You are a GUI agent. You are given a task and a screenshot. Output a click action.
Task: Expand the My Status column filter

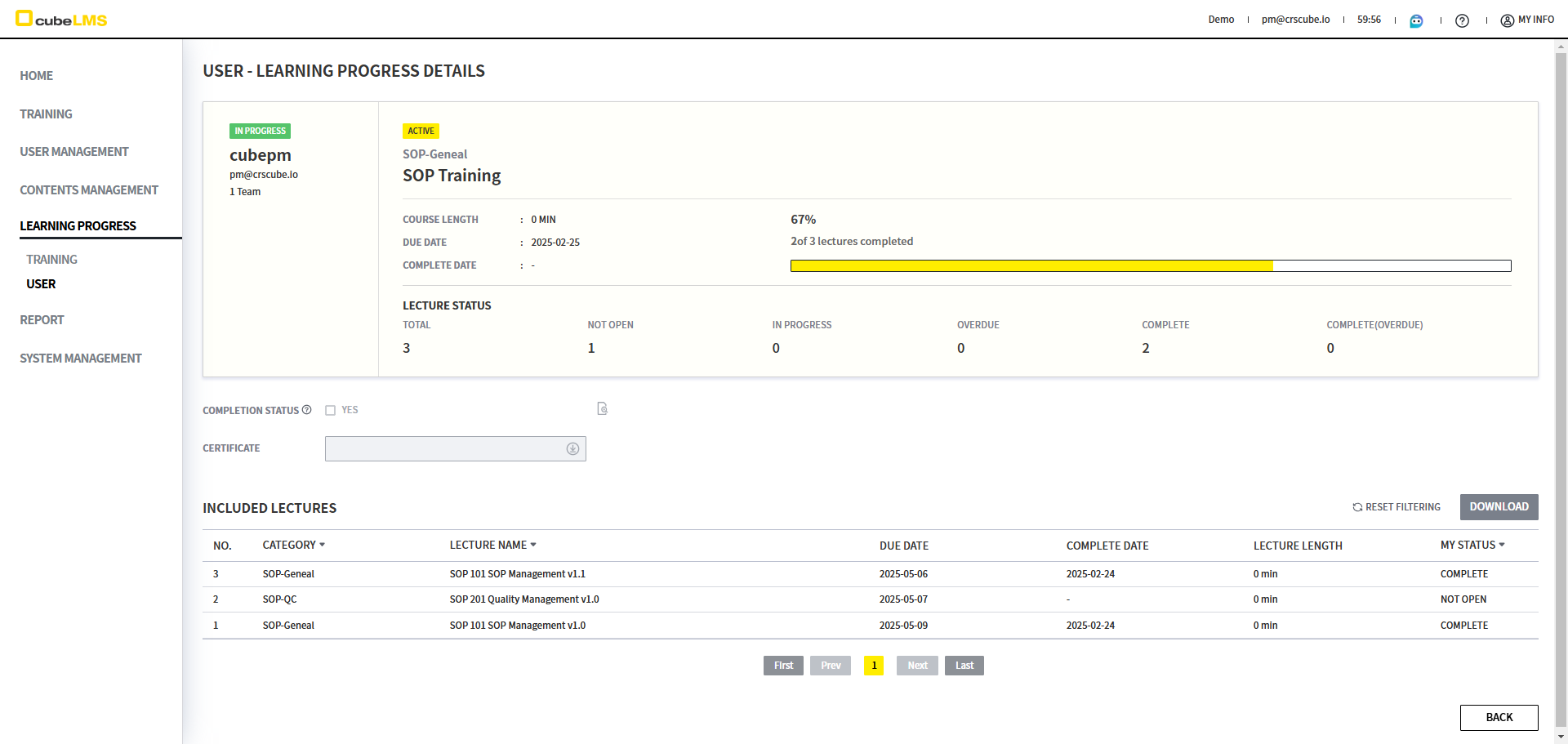[1502, 545]
